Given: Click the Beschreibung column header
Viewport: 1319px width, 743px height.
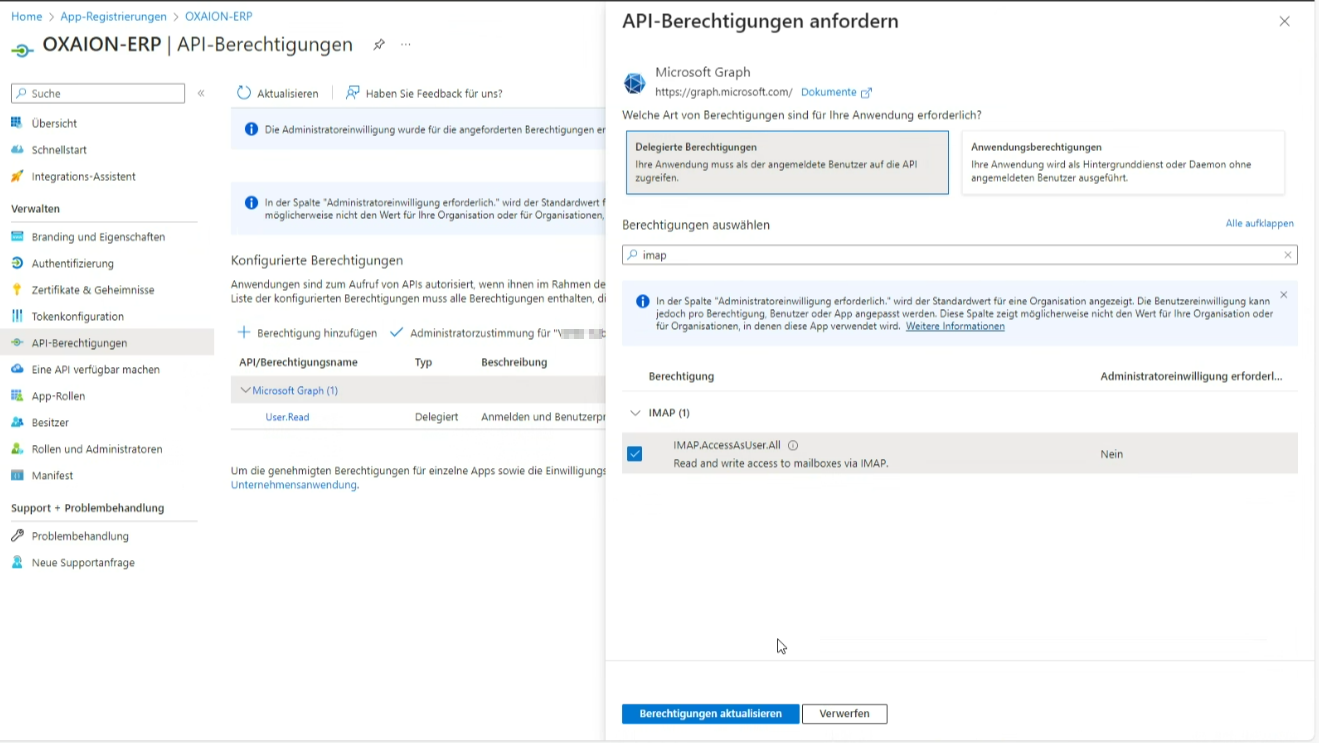Looking at the screenshot, I should (x=514, y=362).
